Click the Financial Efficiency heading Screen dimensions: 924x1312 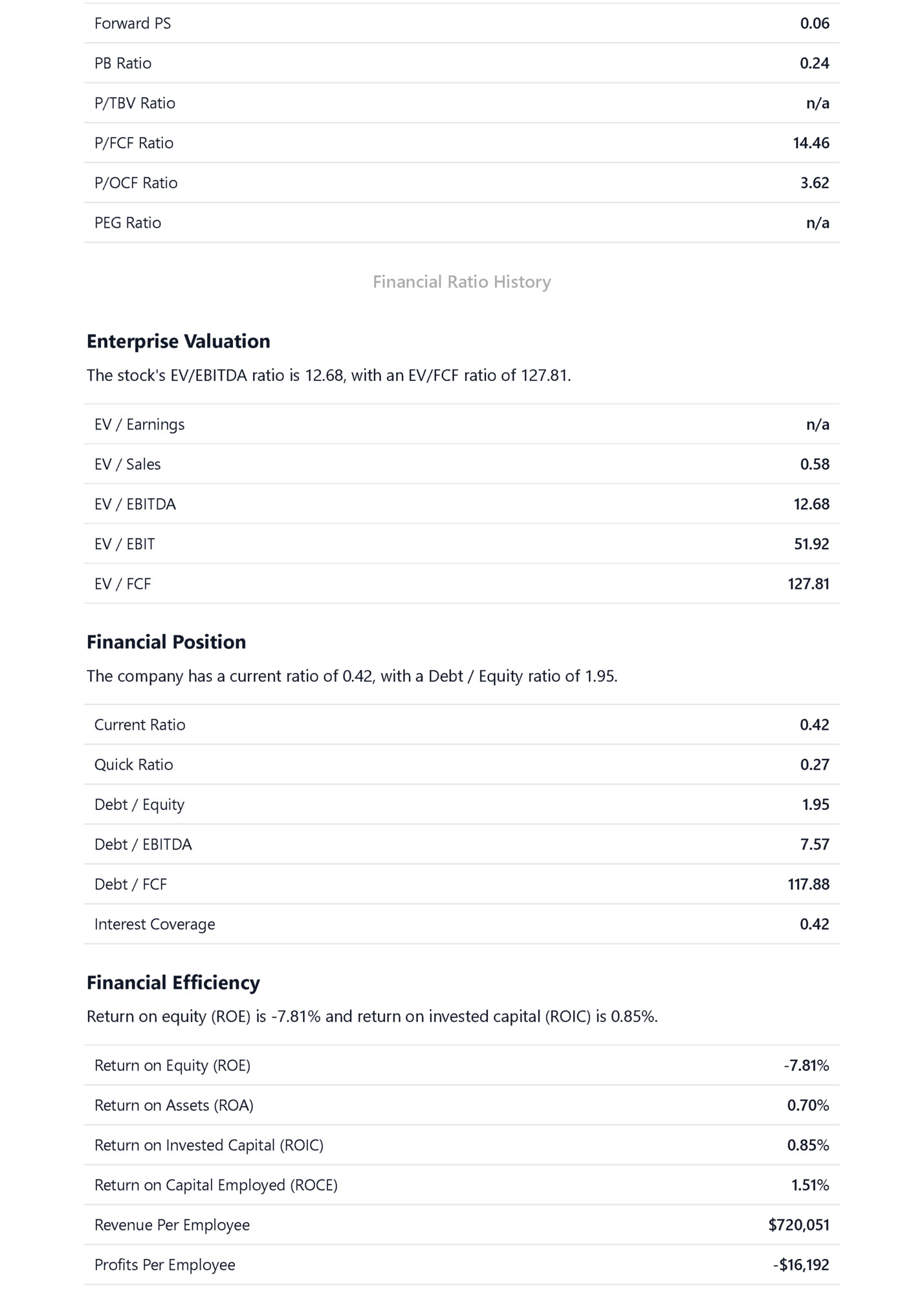point(173,982)
